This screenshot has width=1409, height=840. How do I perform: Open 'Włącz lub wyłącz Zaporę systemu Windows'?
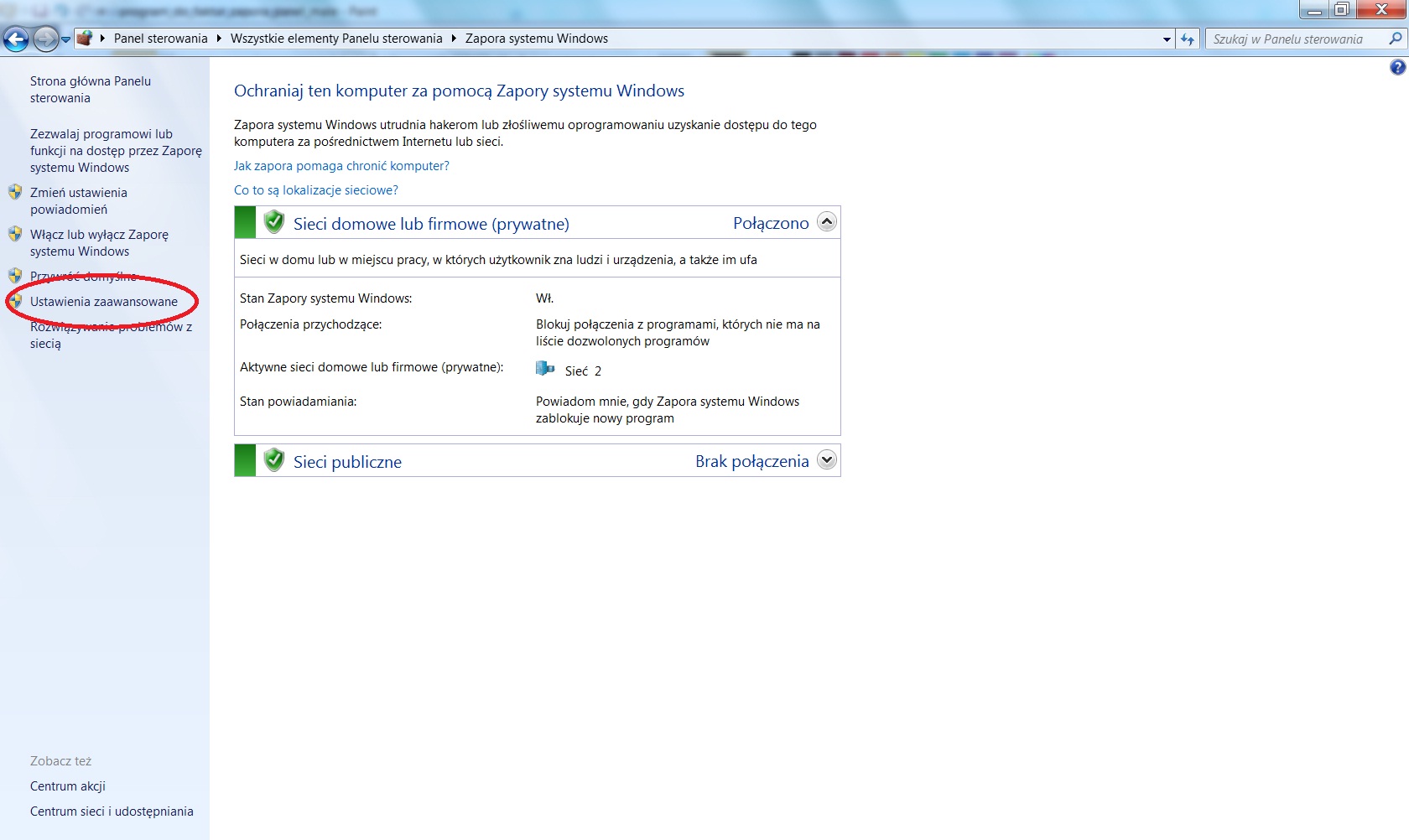pos(99,243)
